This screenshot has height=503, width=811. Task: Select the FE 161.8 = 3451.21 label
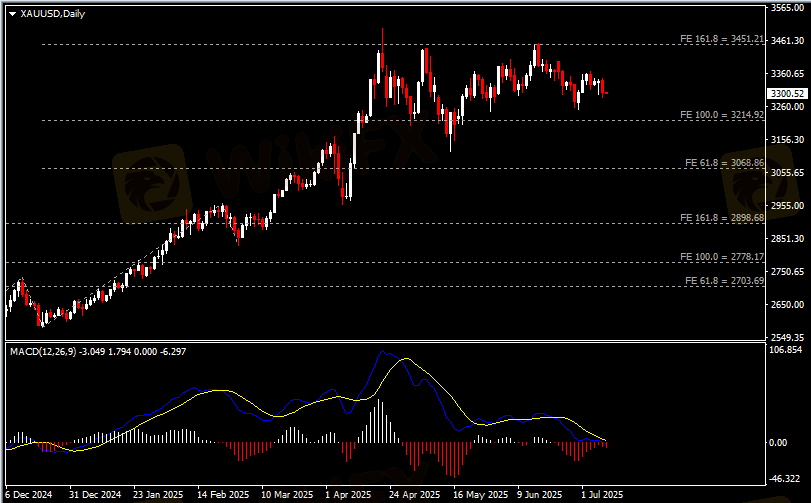click(x=722, y=39)
